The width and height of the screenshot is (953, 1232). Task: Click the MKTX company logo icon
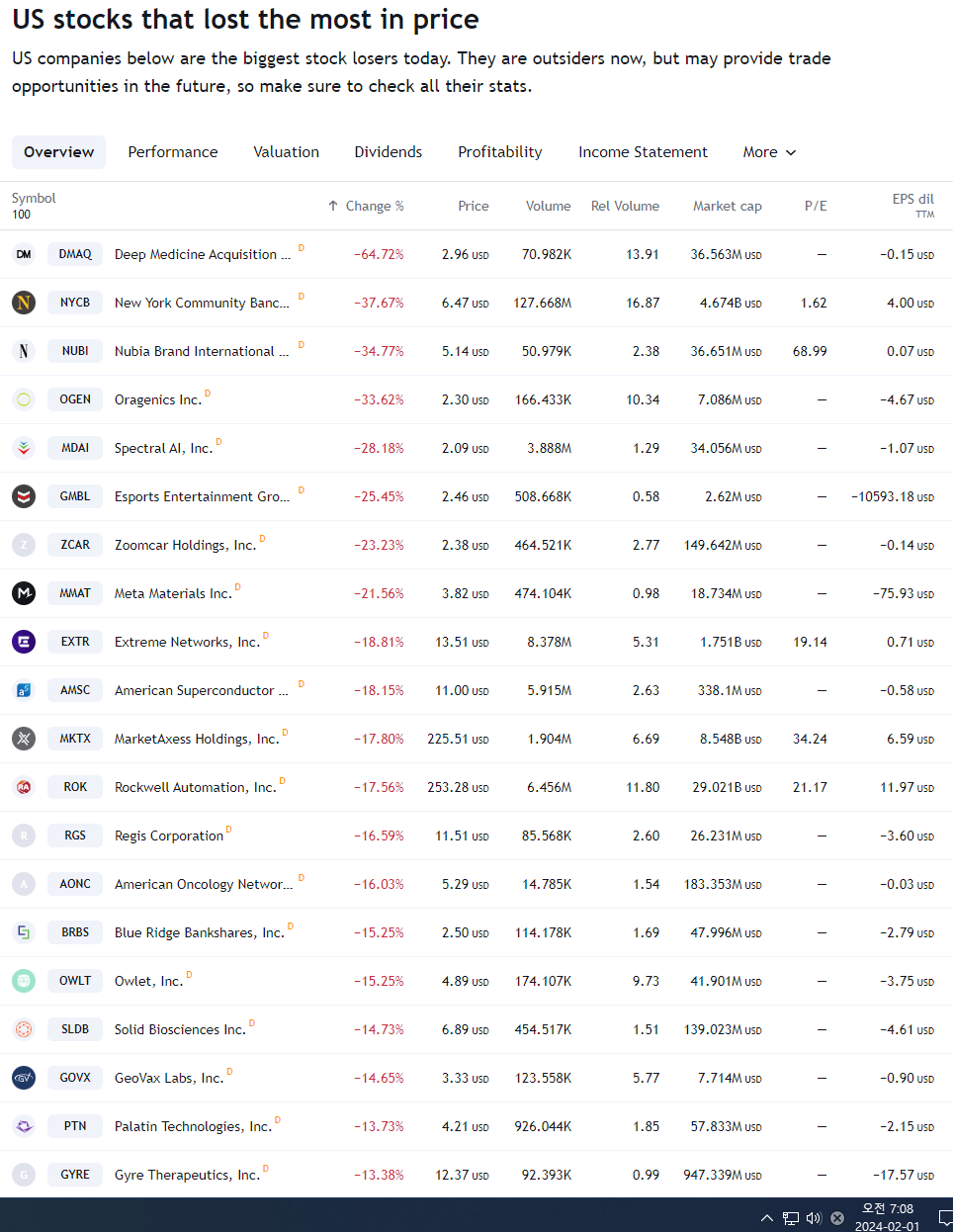tap(24, 739)
